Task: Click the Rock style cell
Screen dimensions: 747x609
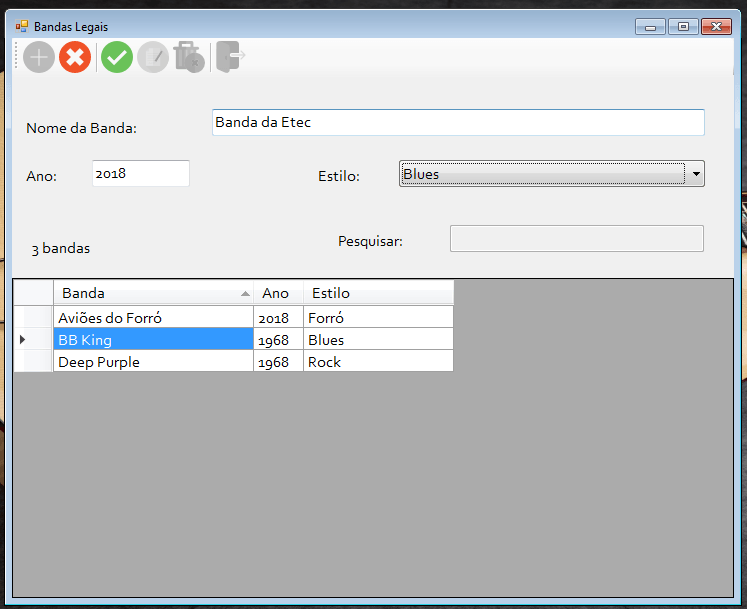Action: [378, 362]
